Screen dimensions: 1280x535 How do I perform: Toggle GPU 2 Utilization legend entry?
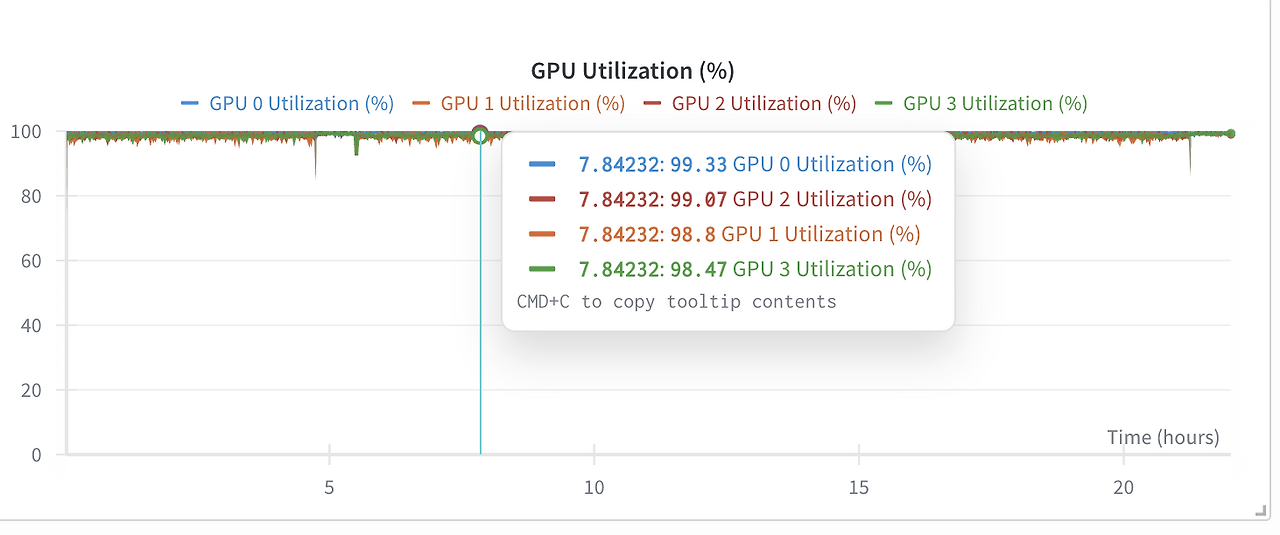[764, 103]
